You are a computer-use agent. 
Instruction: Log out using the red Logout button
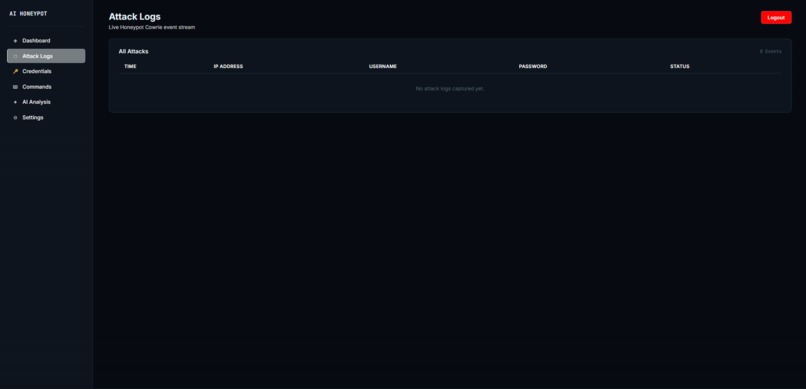pyautogui.click(x=776, y=17)
